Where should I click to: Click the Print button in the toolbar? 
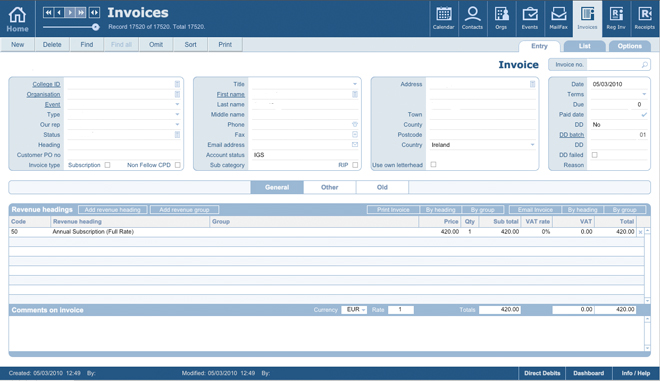coord(225,45)
